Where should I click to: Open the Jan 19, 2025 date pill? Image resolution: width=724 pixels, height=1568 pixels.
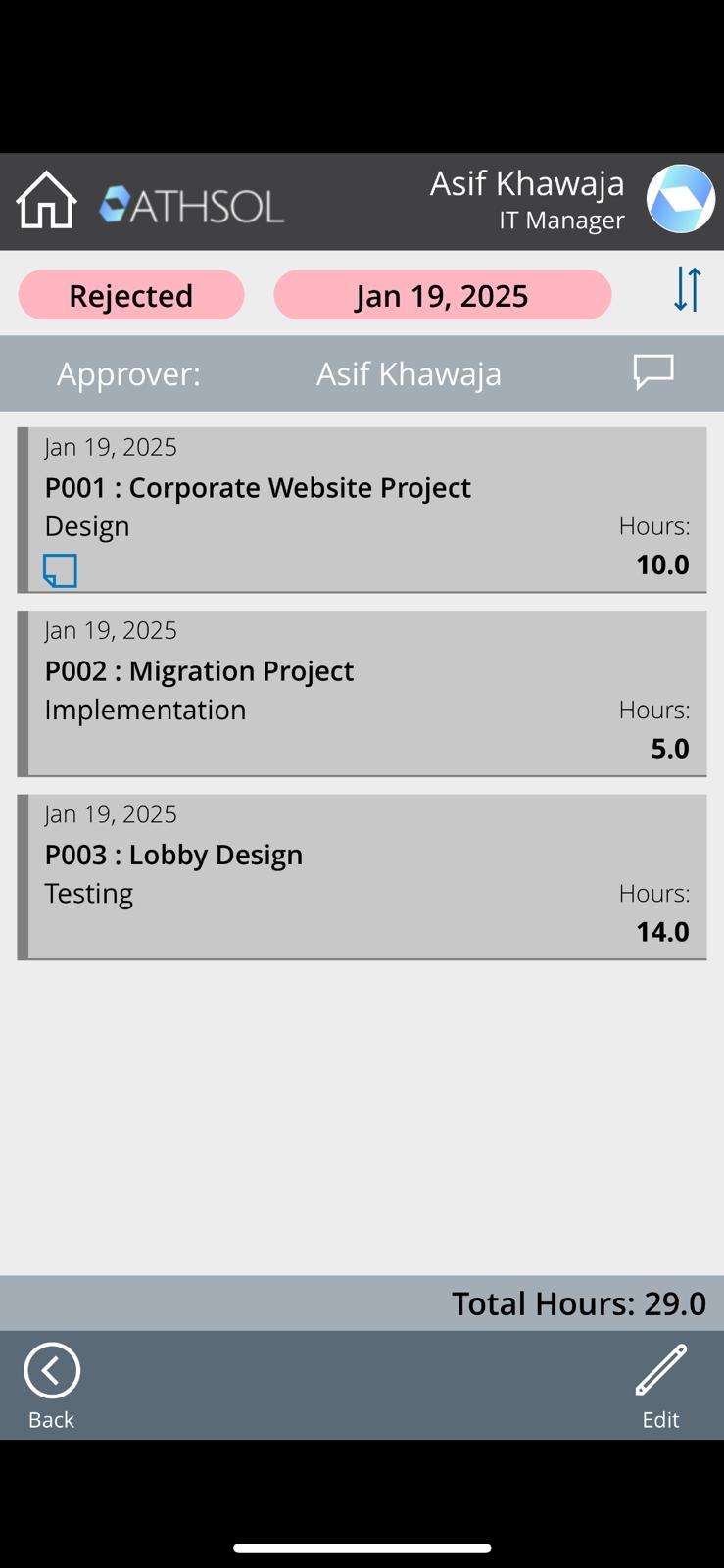pyautogui.click(x=442, y=295)
